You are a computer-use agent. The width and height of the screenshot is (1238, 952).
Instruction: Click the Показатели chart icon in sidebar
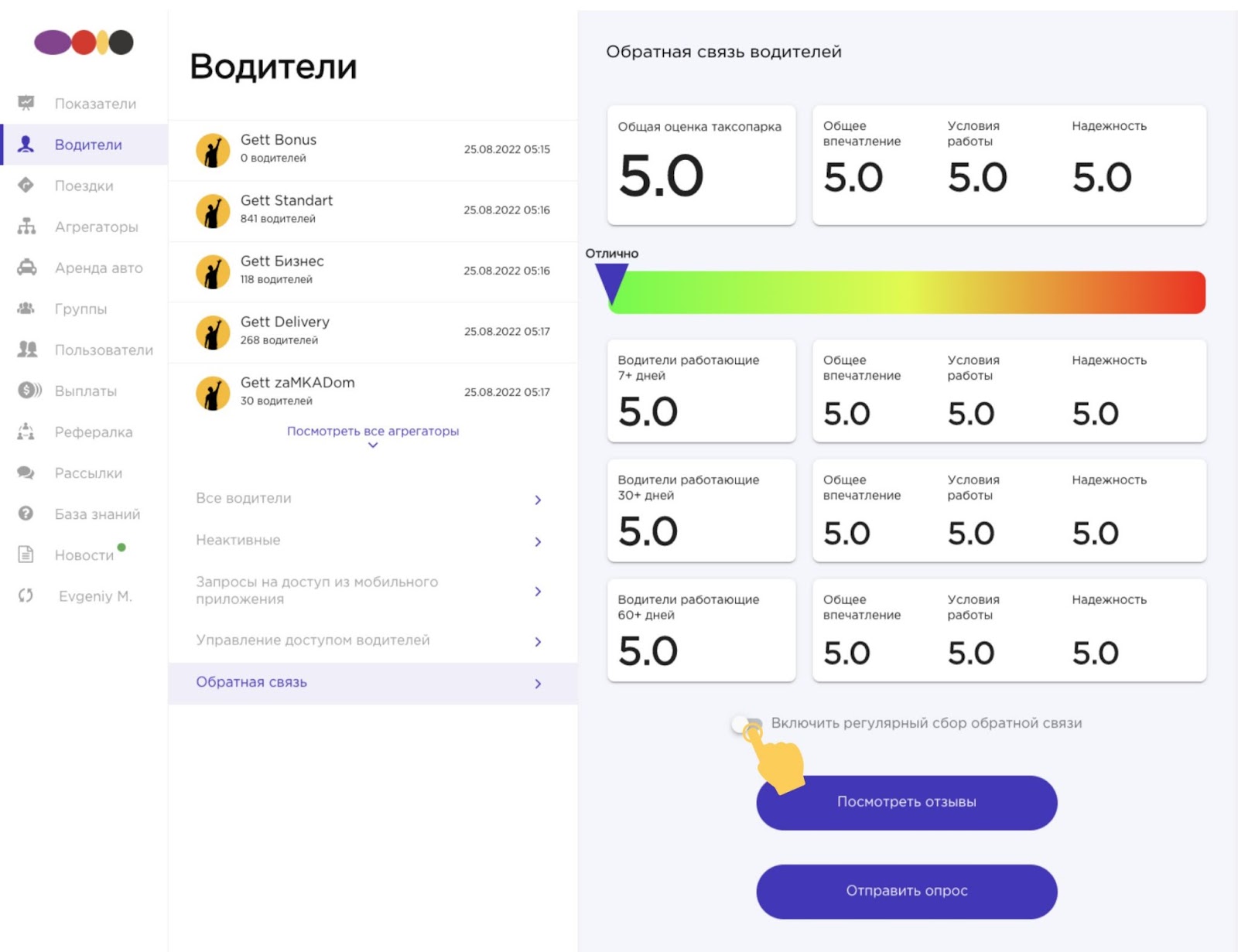coord(26,103)
